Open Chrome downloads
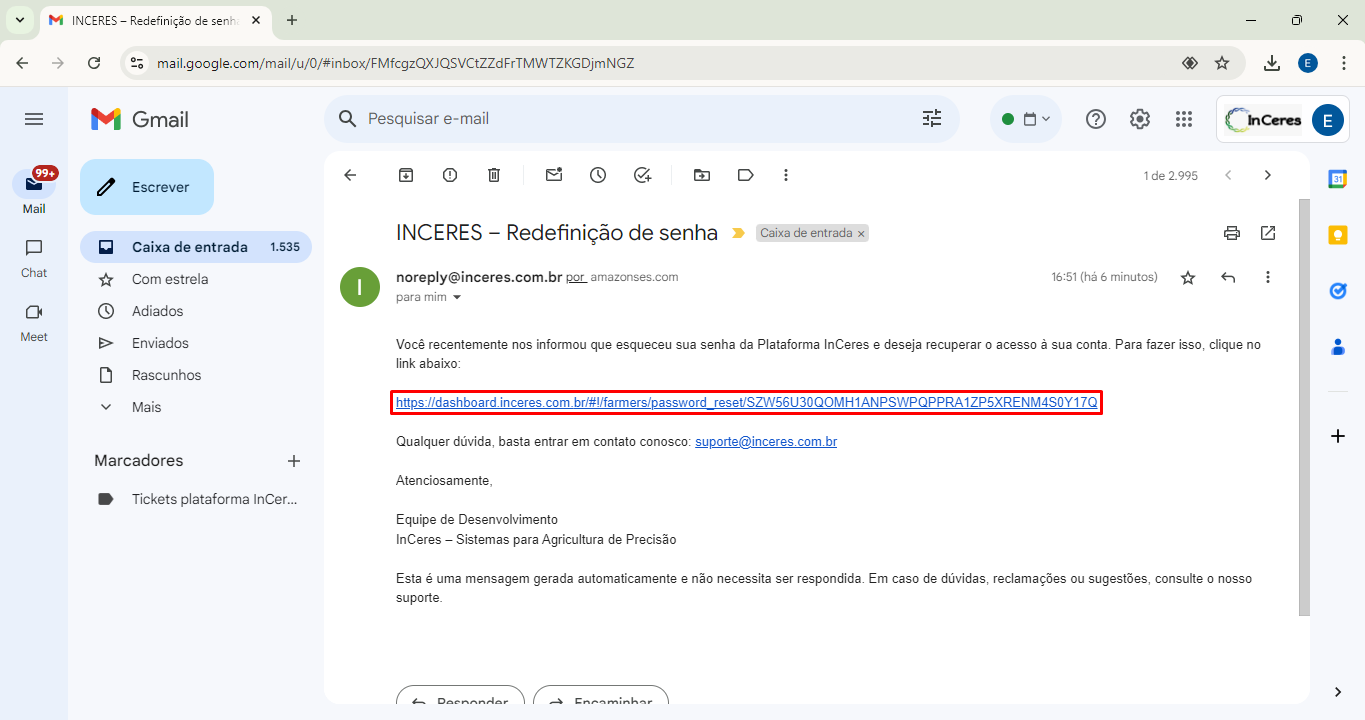The image size is (1365, 720). coord(1272,63)
